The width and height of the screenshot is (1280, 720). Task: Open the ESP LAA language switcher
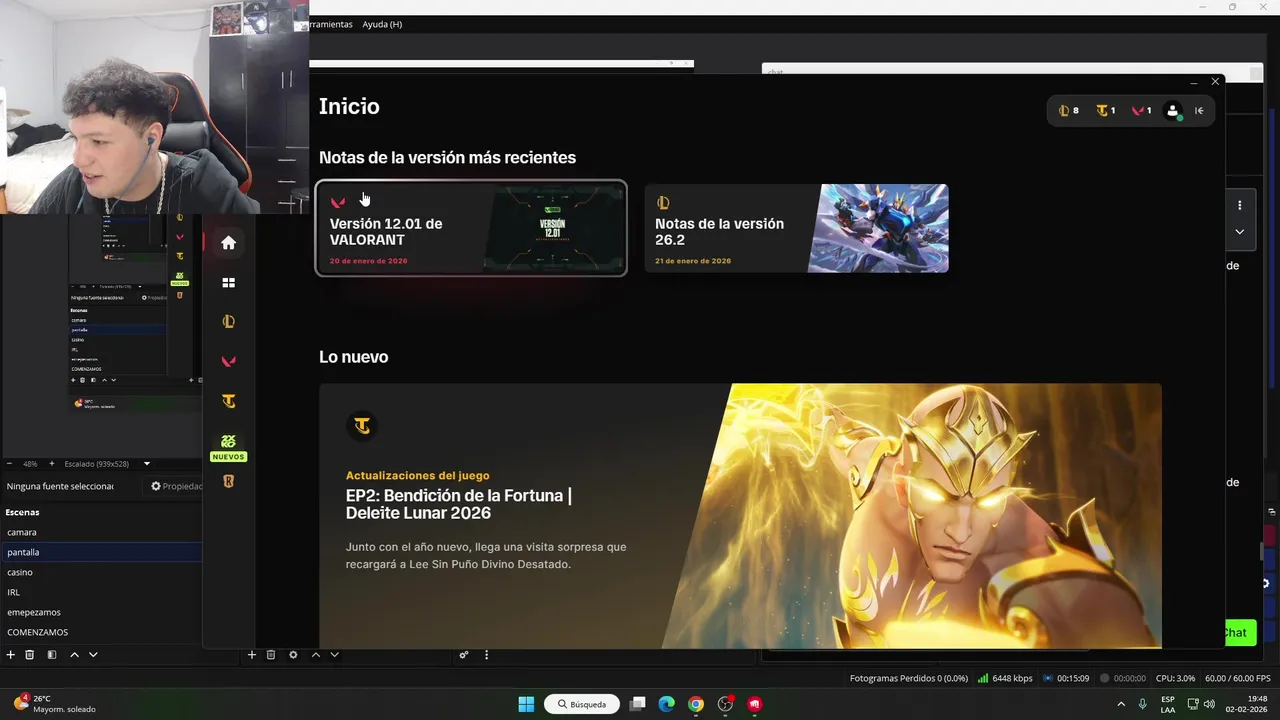click(1168, 704)
